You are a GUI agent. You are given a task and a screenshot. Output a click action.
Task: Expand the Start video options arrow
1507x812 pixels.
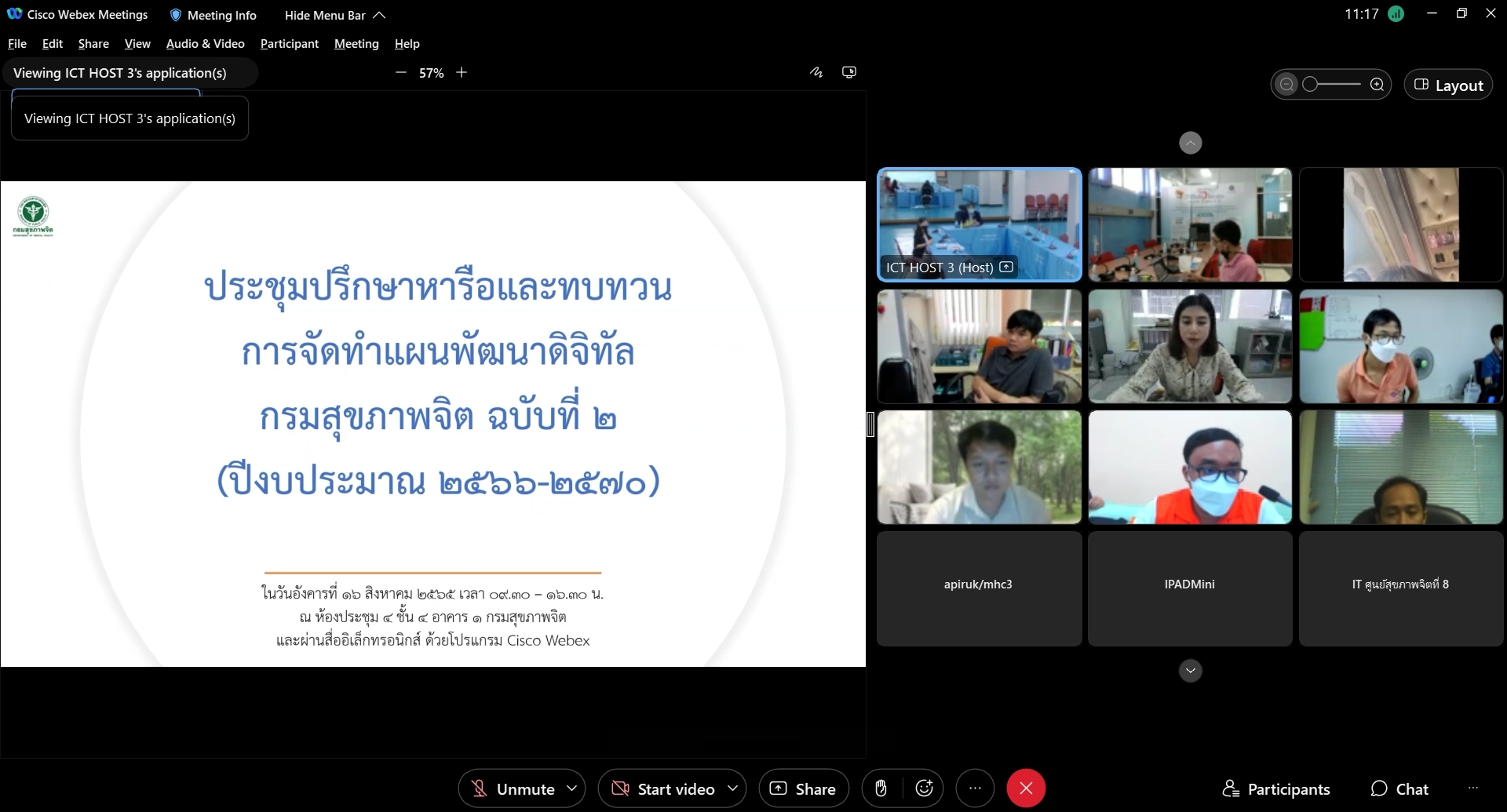tap(732, 788)
